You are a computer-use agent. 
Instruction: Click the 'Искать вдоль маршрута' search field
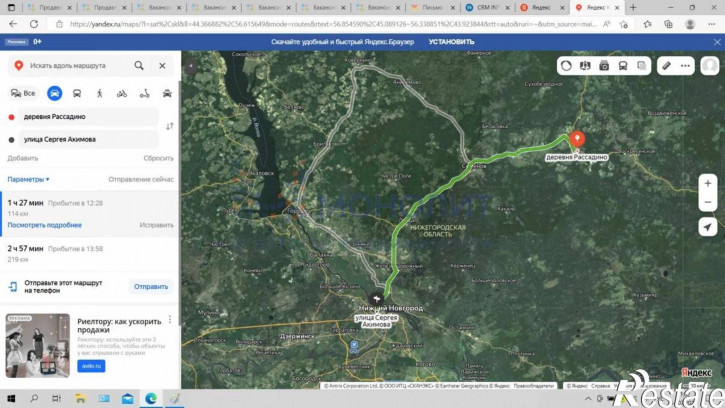coord(76,66)
